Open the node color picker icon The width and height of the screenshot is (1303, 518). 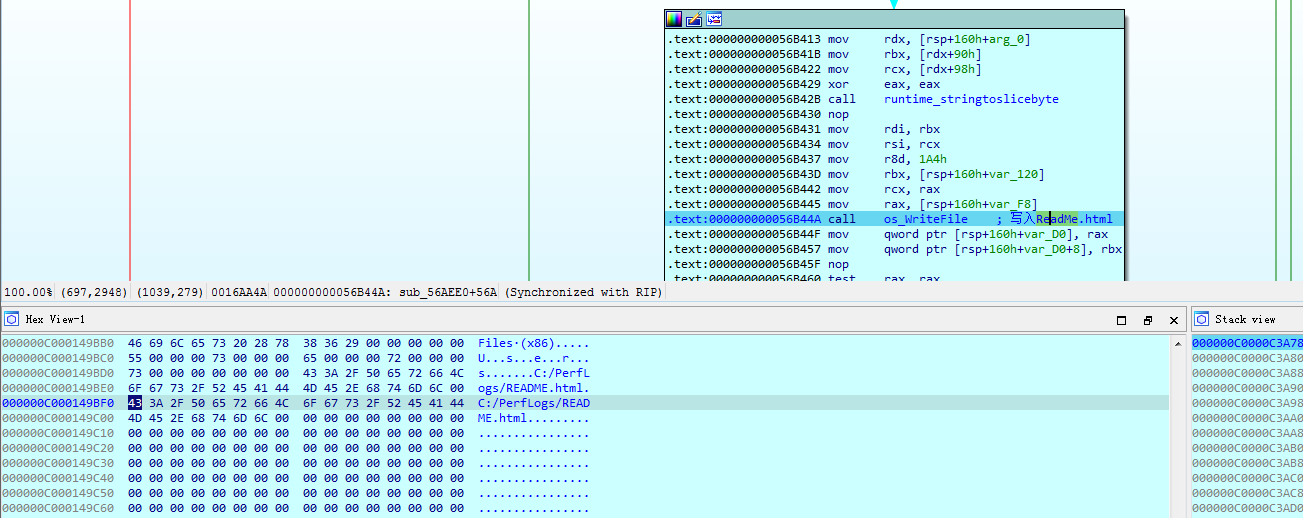point(674,19)
